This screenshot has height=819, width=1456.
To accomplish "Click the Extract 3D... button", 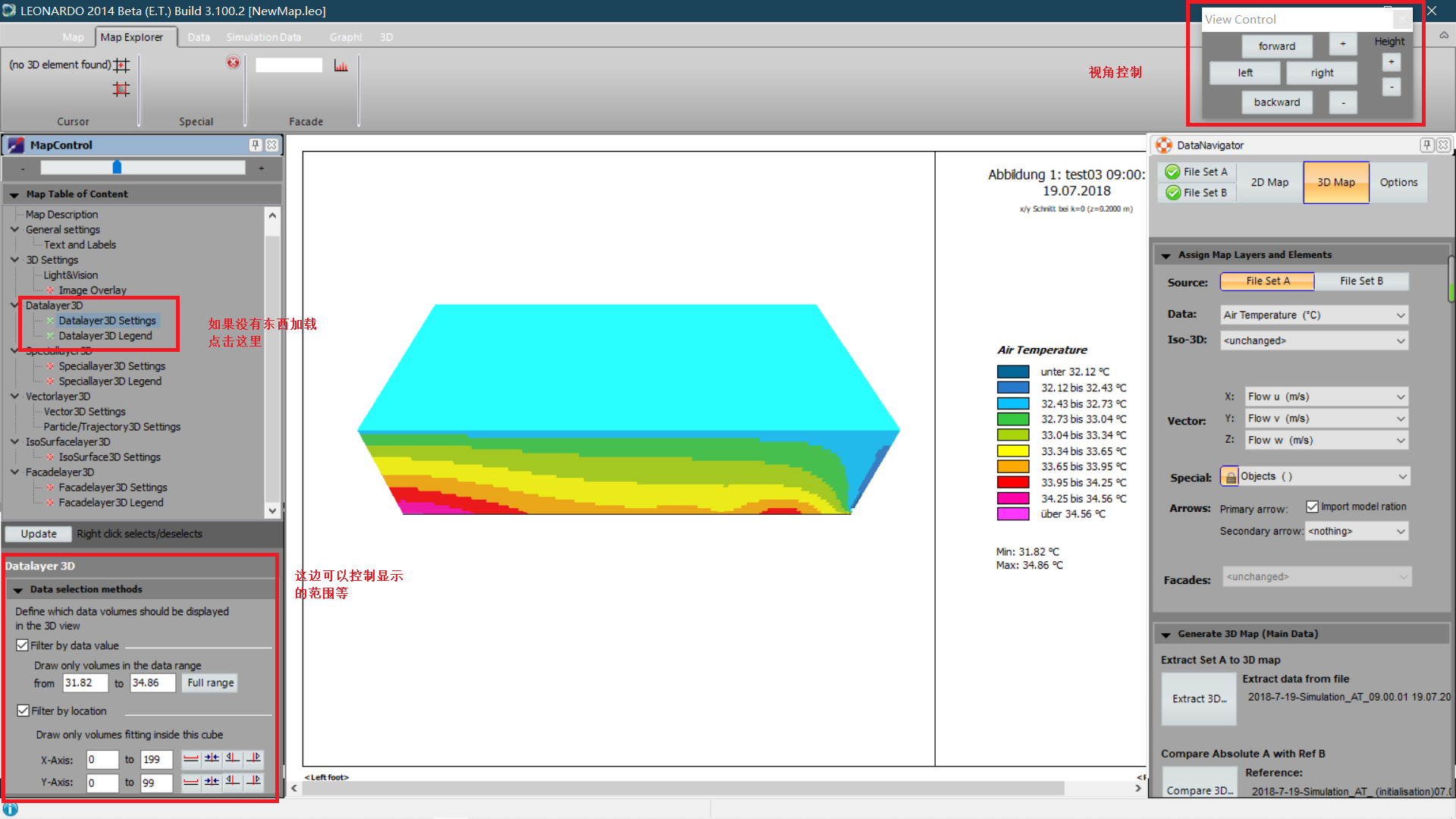I will (1199, 698).
